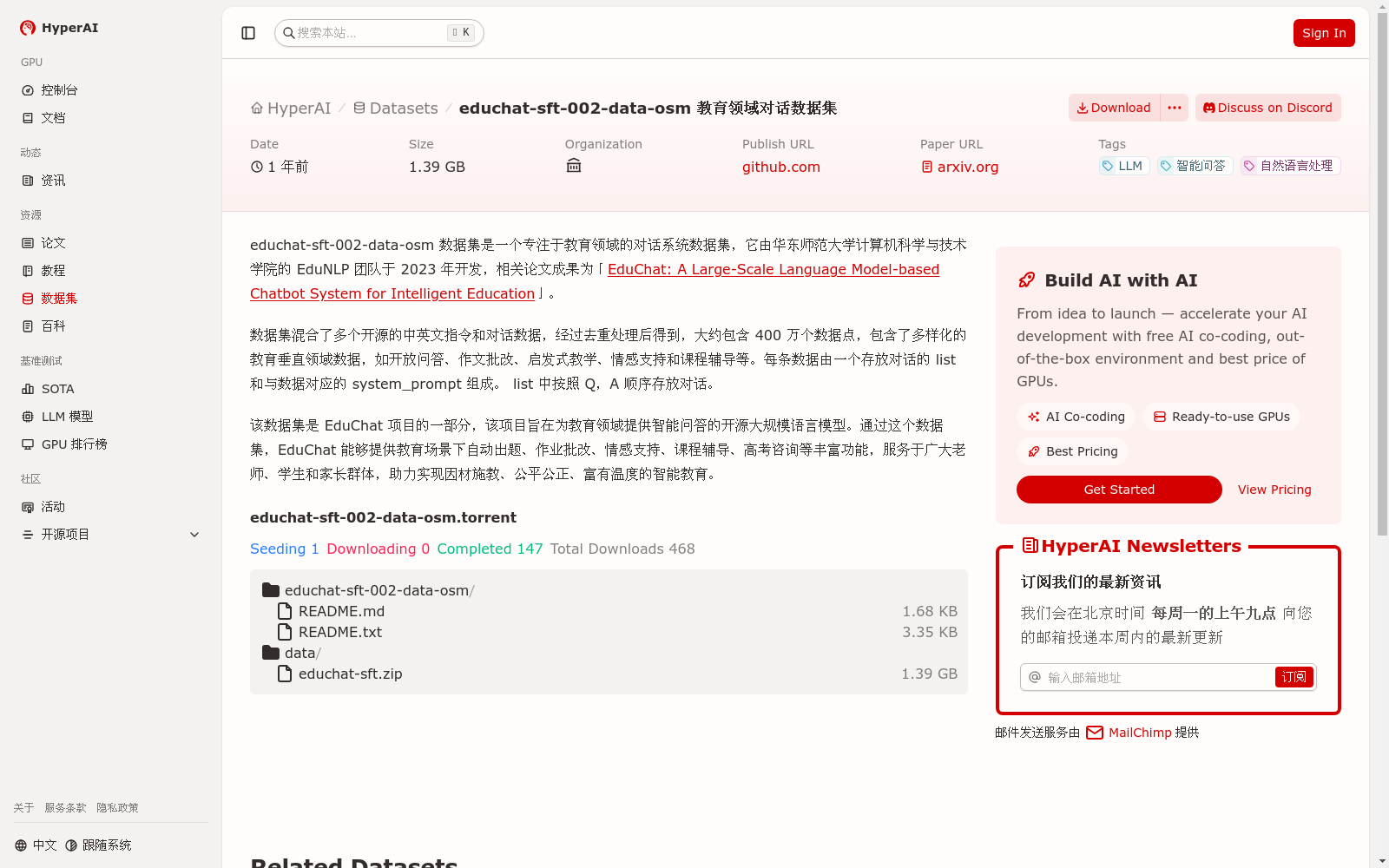Click the HyperAI Newsletters heading icon

[1030, 546]
